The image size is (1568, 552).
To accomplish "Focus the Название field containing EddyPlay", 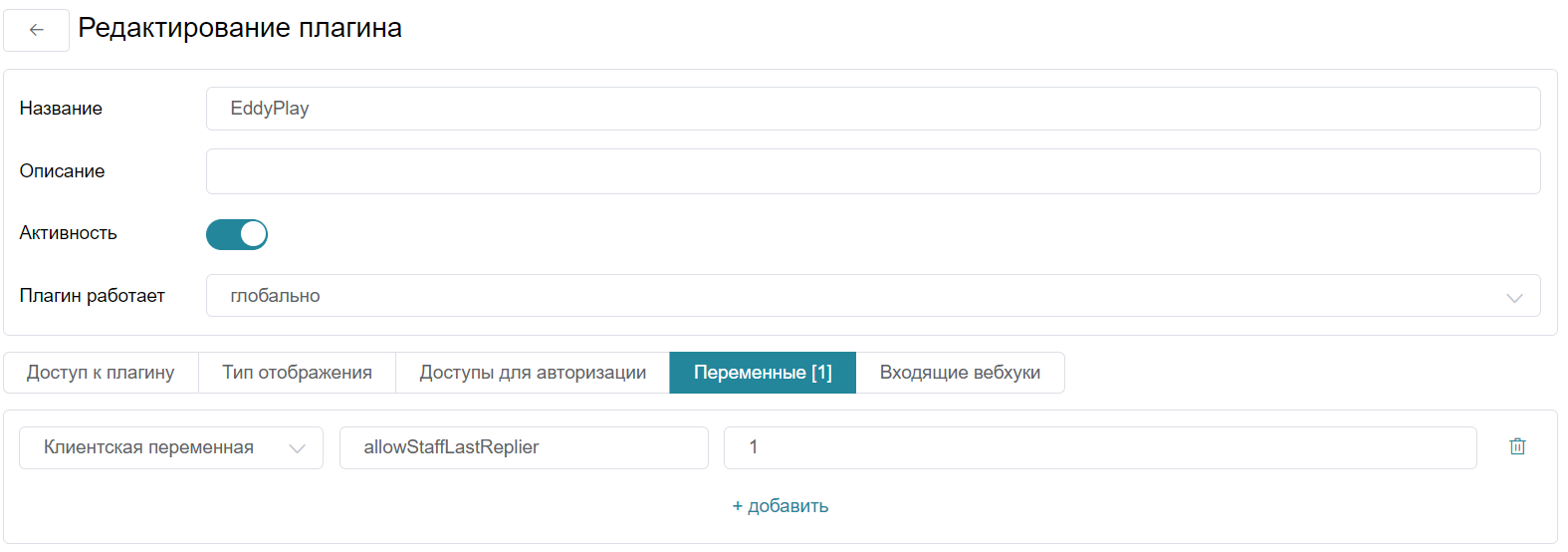I will (x=873, y=109).
